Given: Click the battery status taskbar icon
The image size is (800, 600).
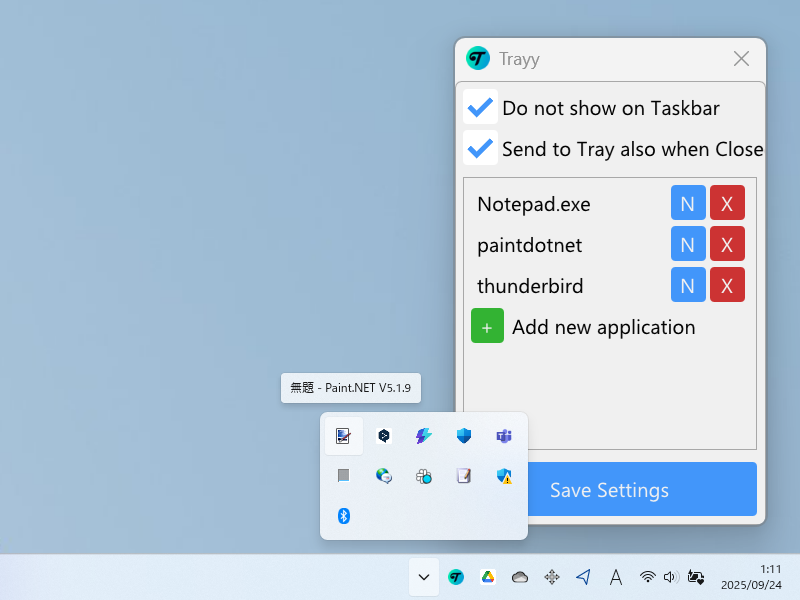Looking at the screenshot, I should 696,577.
